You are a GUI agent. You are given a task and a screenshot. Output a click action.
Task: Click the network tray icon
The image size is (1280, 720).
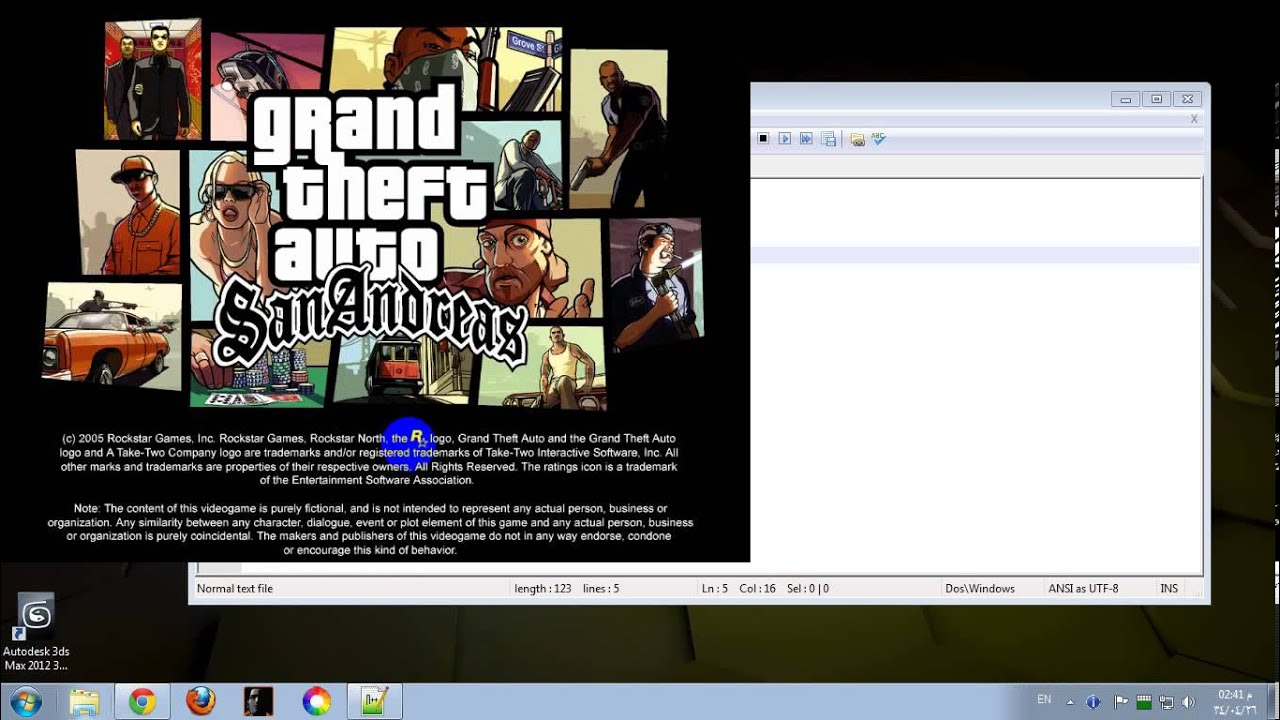click(x=1166, y=702)
